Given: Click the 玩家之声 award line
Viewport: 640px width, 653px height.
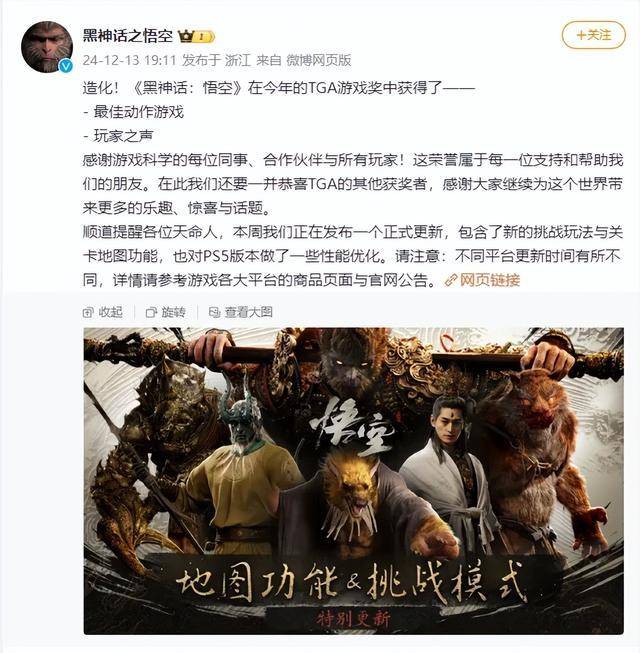Looking at the screenshot, I should [x=118, y=136].
